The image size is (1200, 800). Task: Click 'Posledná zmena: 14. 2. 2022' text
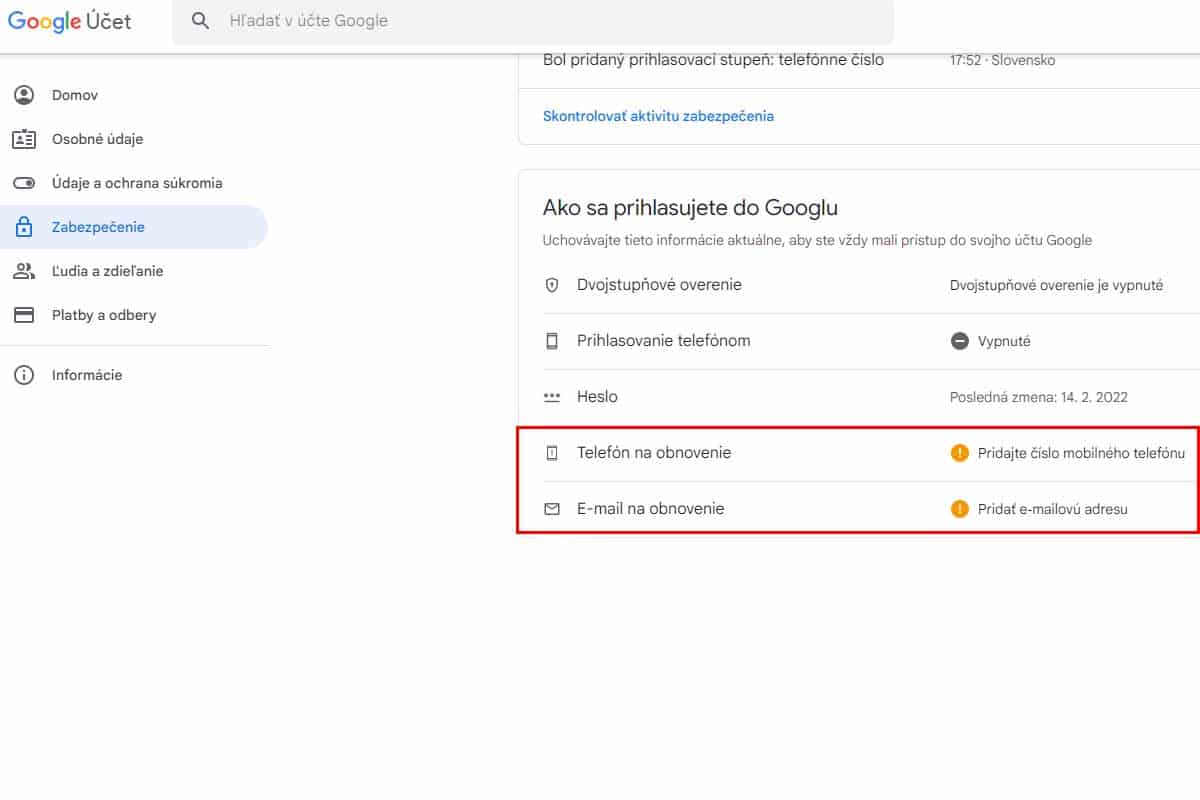pyautogui.click(x=1039, y=397)
